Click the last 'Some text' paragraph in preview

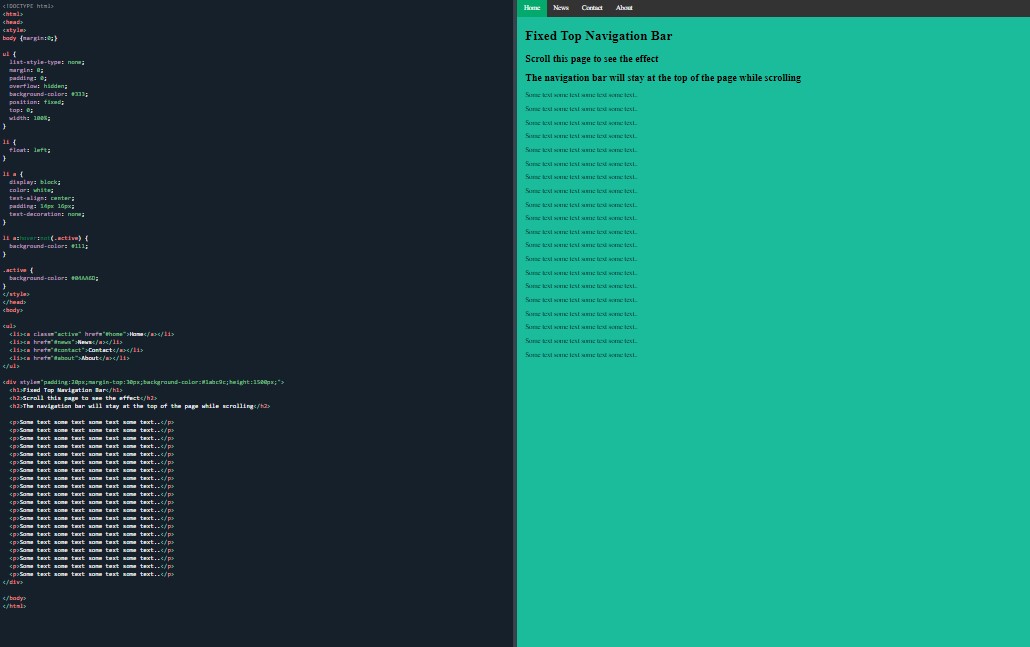tap(580, 355)
